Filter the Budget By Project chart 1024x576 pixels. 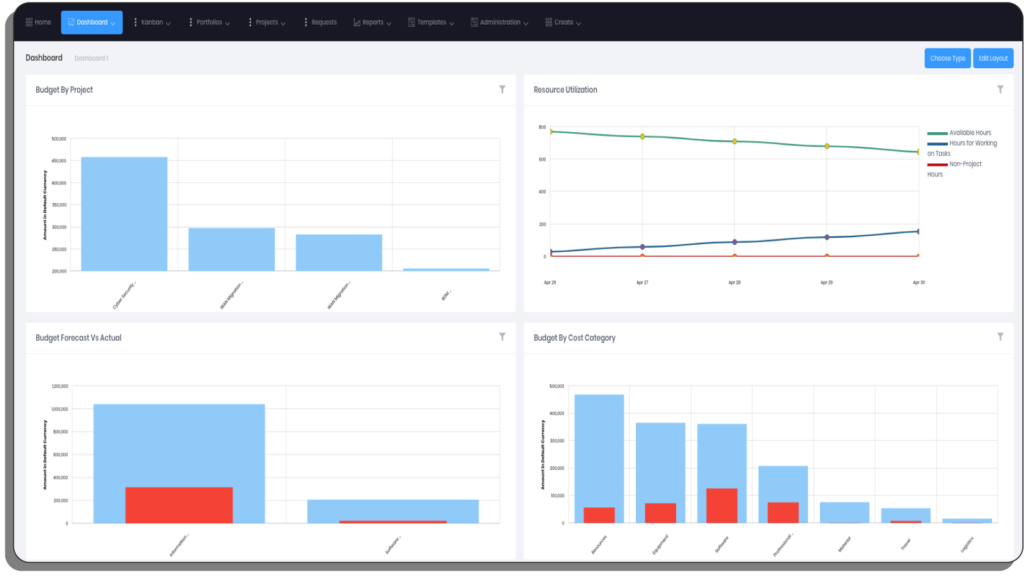coord(502,90)
